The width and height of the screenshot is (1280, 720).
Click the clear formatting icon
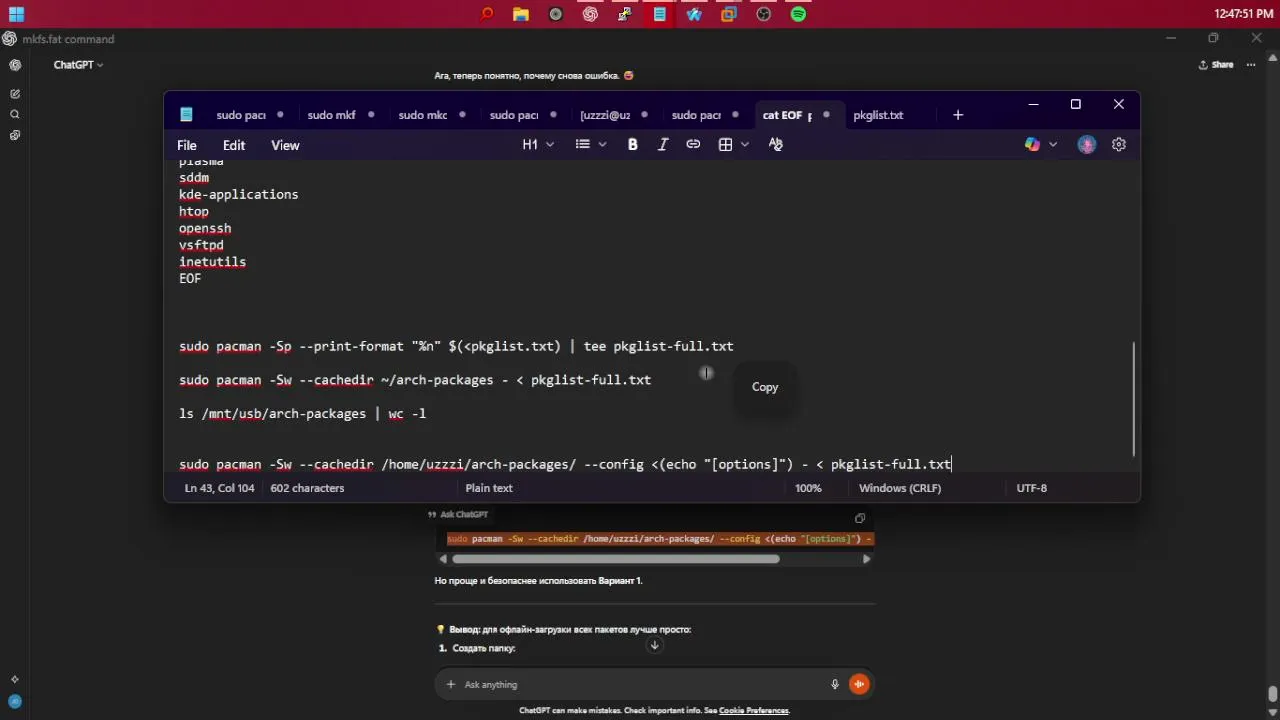pos(775,145)
